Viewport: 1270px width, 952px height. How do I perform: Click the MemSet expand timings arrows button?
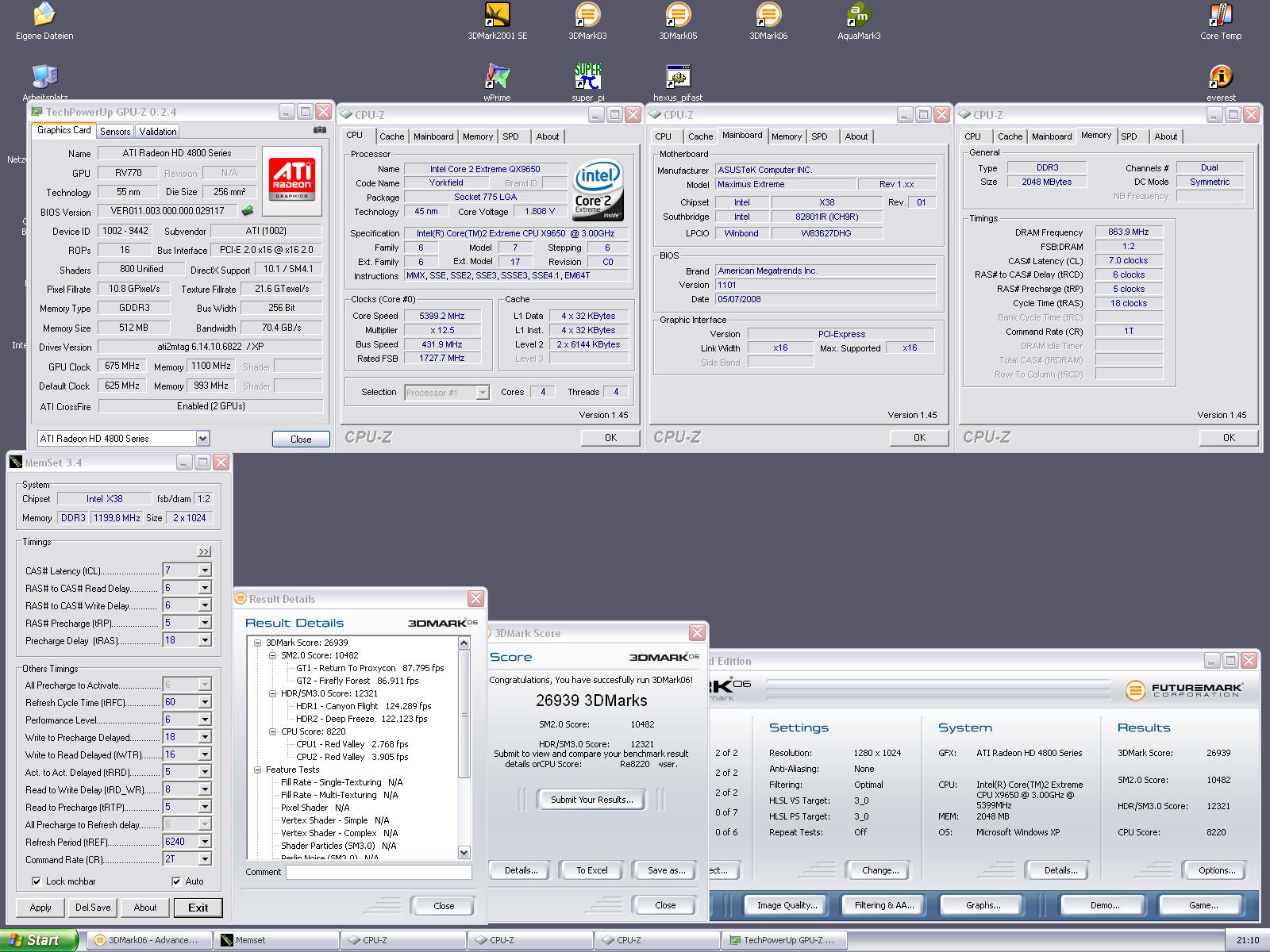[x=204, y=551]
